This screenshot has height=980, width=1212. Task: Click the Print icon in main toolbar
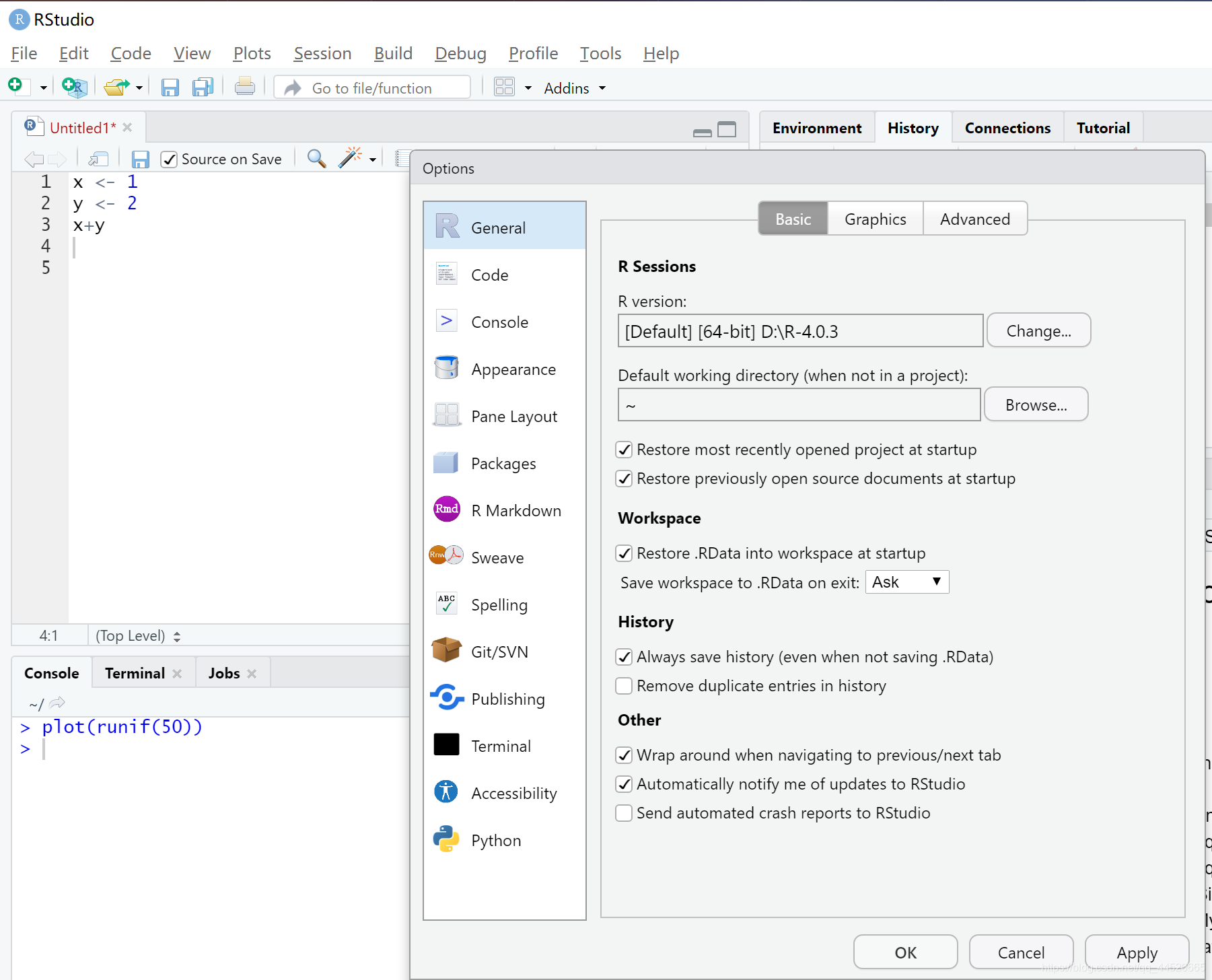pyautogui.click(x=244, y=87)
